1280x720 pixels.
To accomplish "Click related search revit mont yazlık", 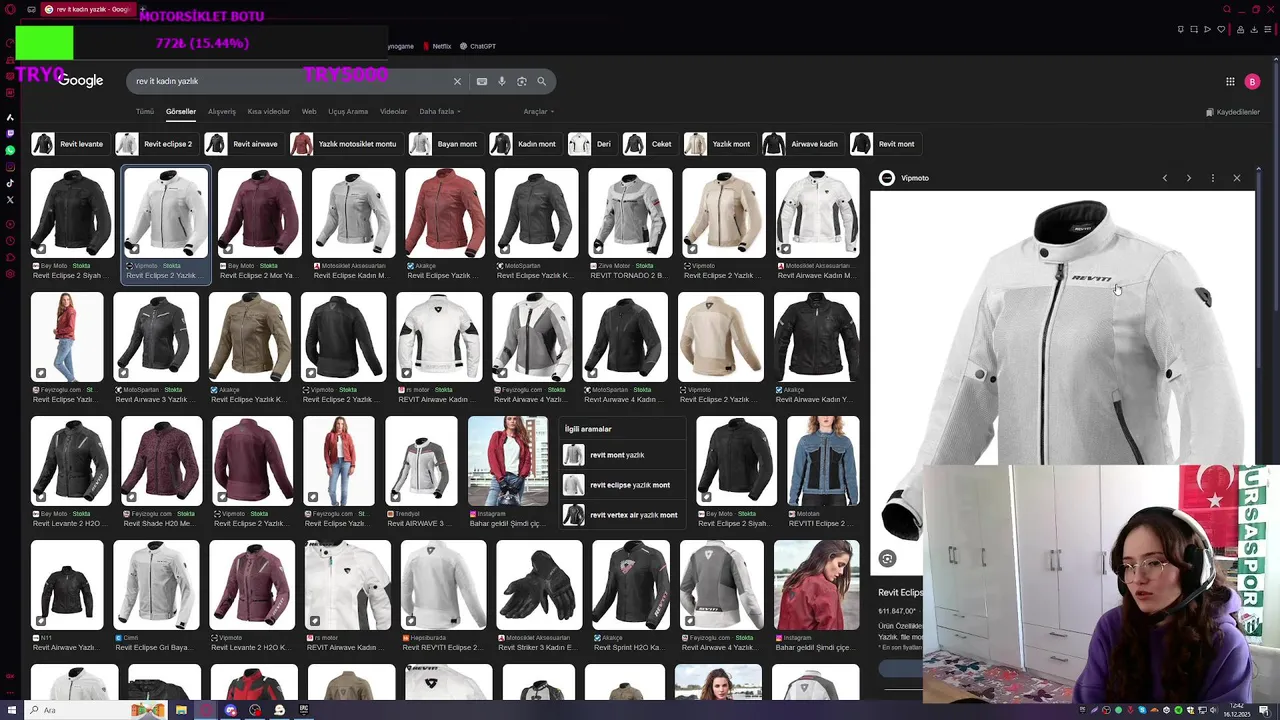I will [621, 455].
